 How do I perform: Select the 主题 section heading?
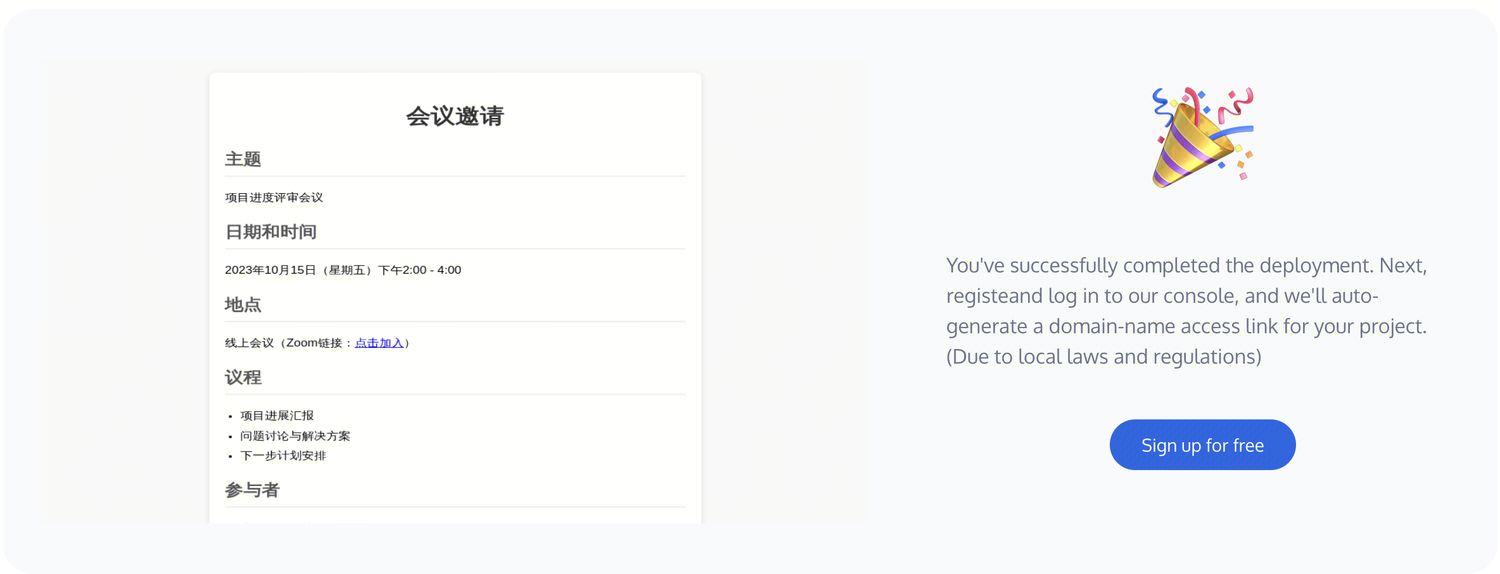pos(243,159)
